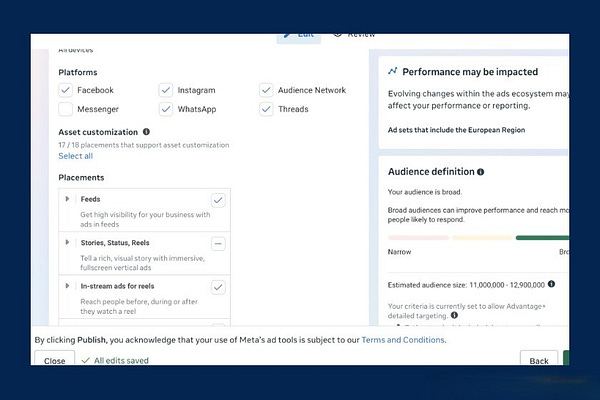Open the Advantage+ detailed targeting info icon
This screenshot has width=600, height=400.
tap(454, 315)
